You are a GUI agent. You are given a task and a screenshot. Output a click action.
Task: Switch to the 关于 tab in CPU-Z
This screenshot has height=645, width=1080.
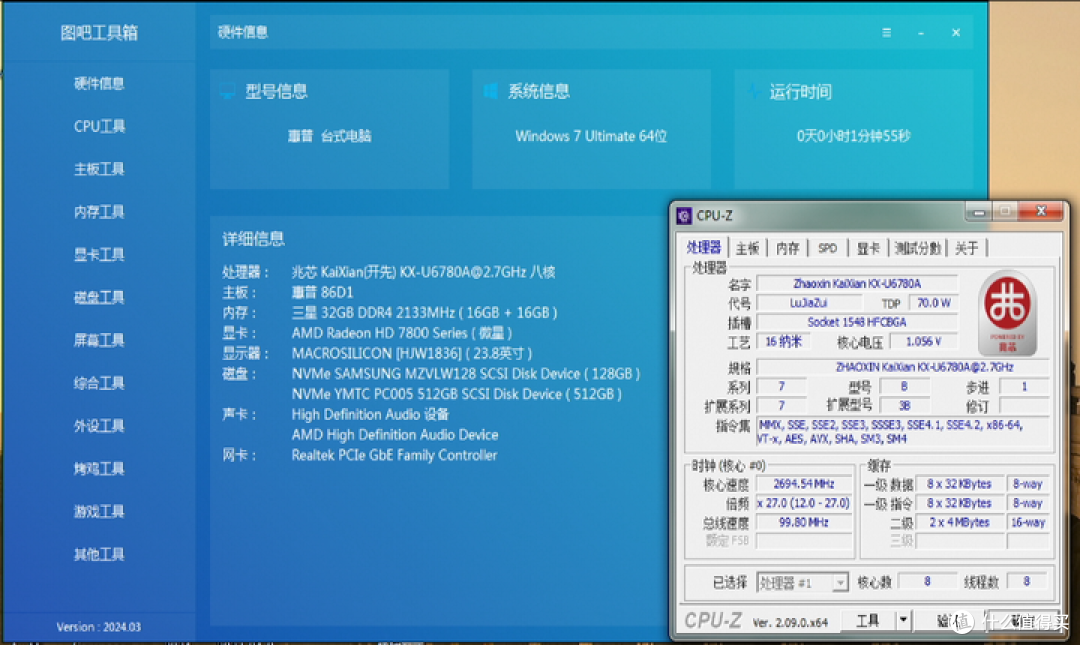pyautogui.click(x=966, y=249)
